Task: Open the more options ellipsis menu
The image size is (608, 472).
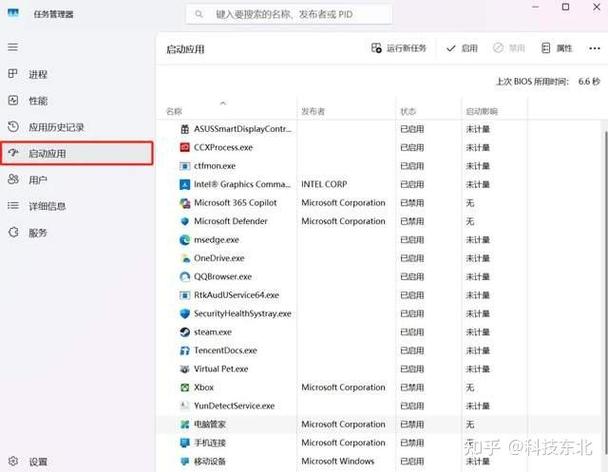Action: pyautogui.click(x=594, y=48)
